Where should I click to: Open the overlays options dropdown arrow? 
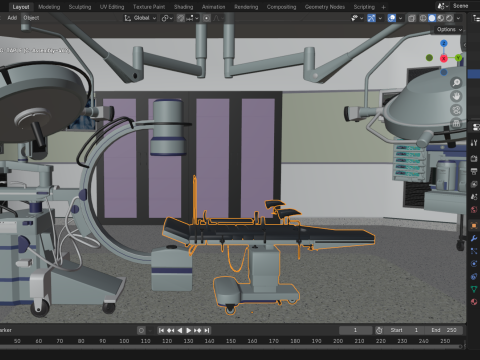point(400,18)
